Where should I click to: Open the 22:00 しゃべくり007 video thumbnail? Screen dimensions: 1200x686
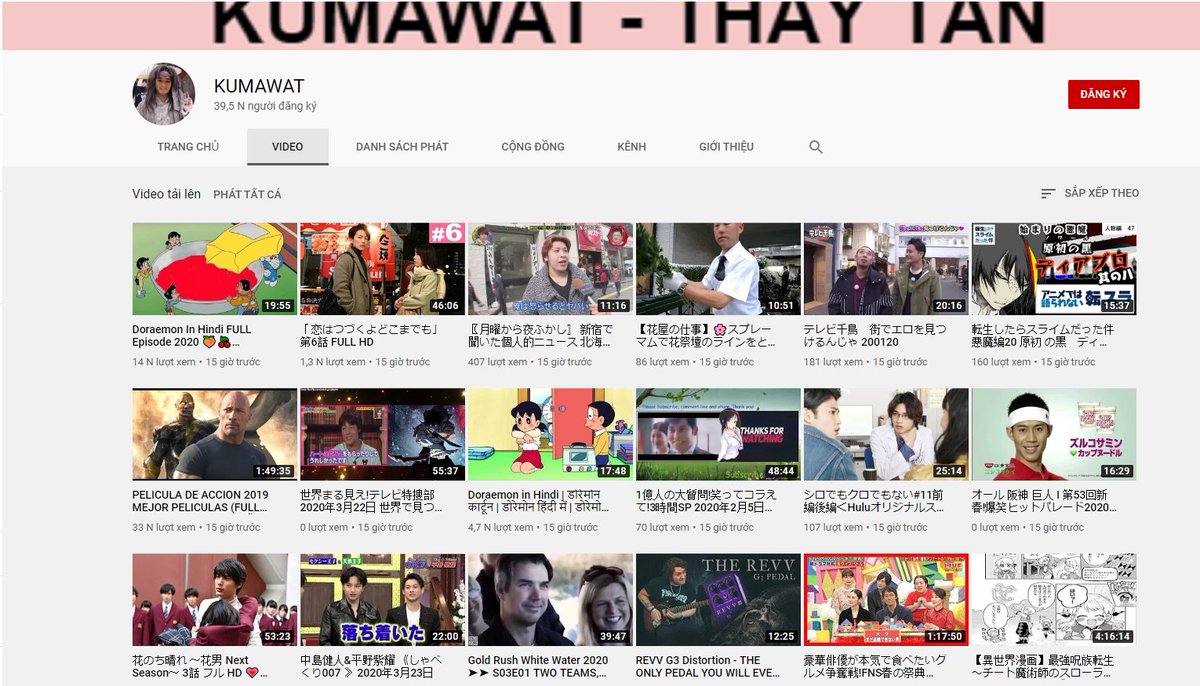(x=382, y=600)
